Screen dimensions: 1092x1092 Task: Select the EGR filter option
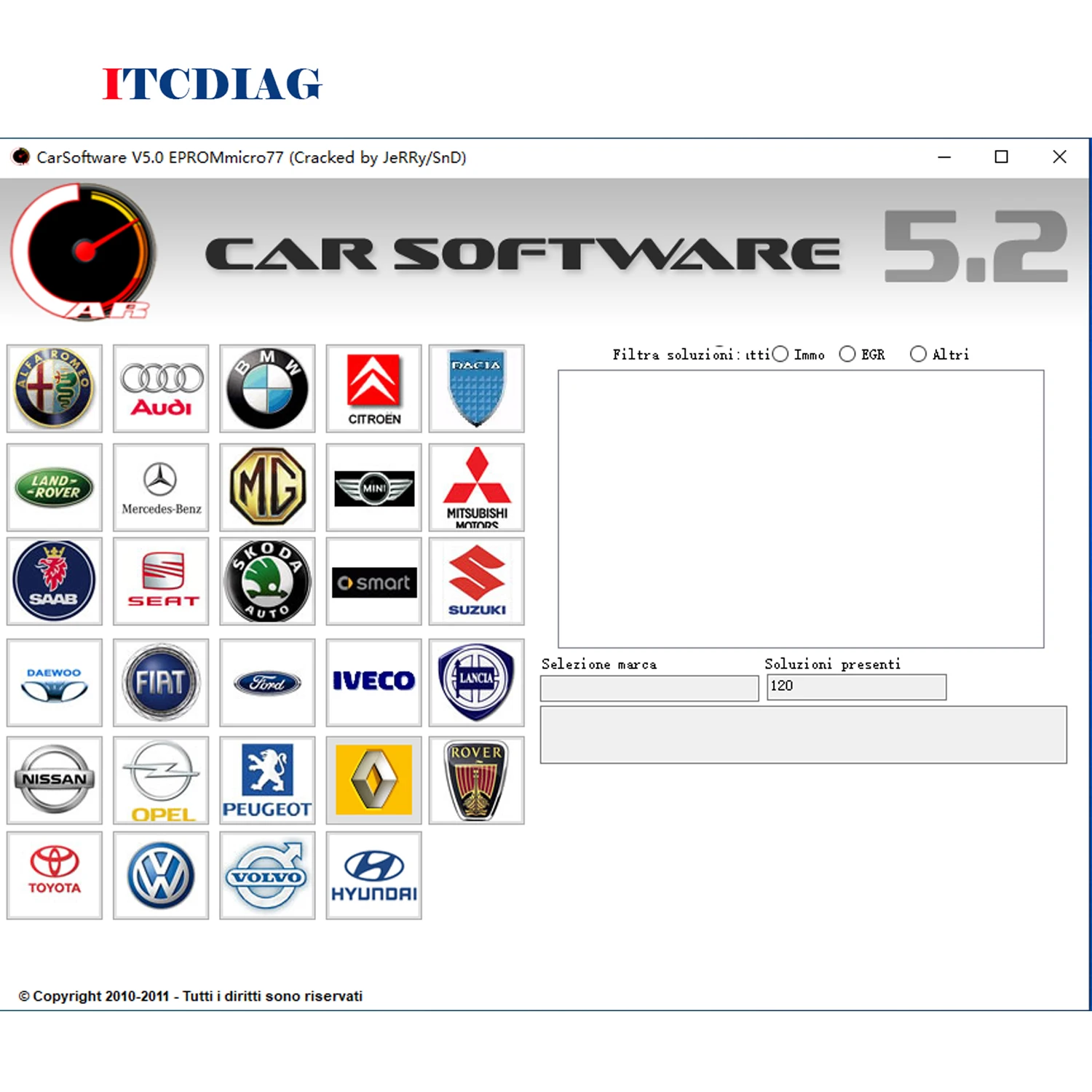pos(847,355)
